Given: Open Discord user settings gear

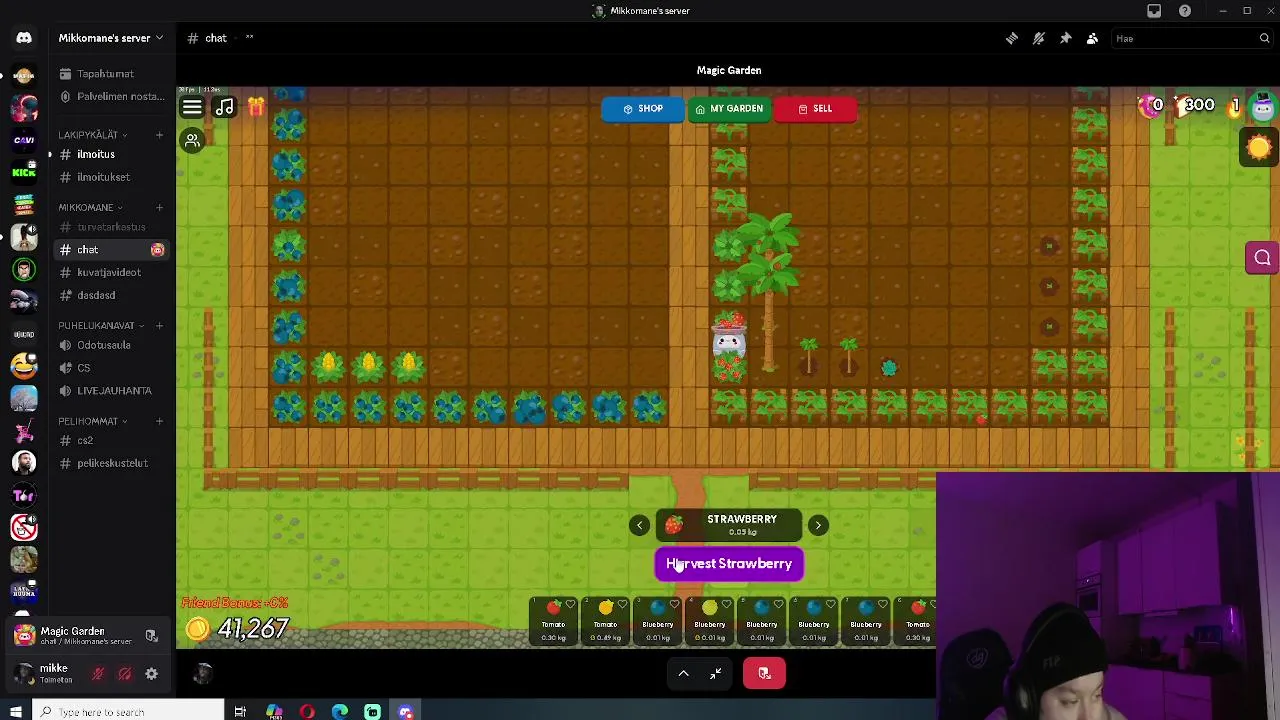Looking at the screenshot, I should tap(152, 674).
